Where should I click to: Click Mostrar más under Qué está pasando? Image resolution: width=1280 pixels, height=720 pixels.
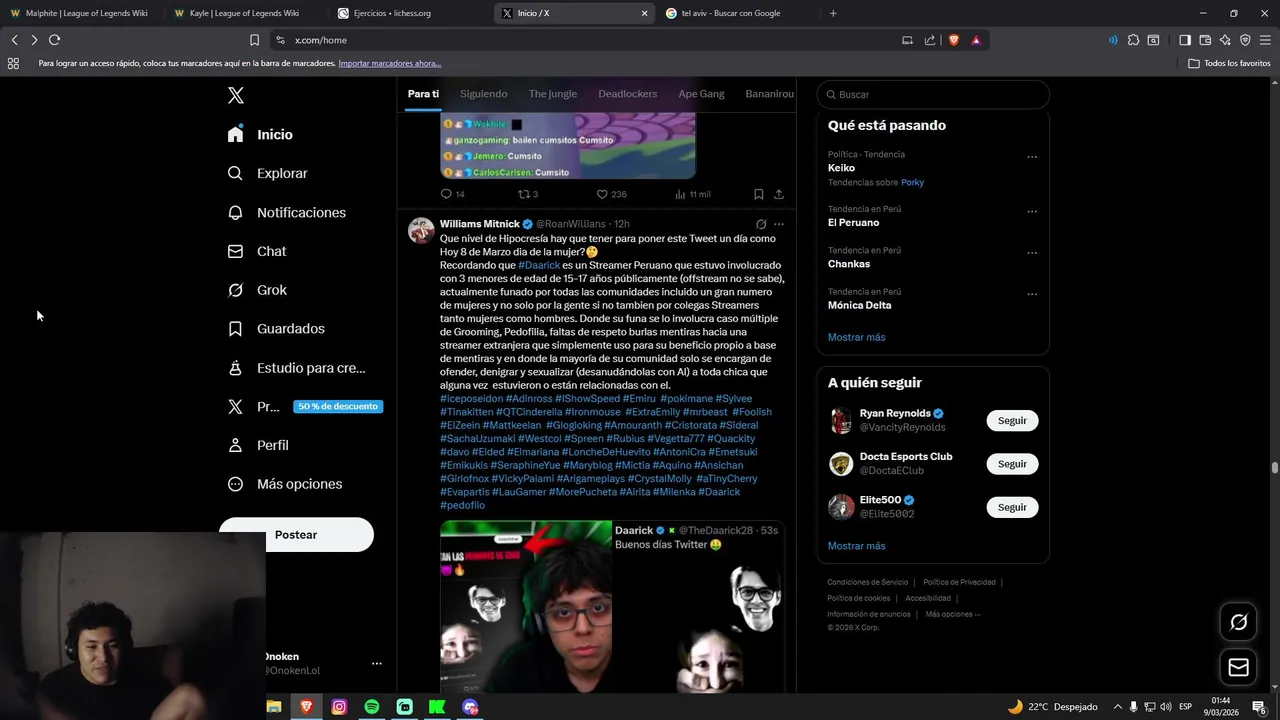[x=856, y=337]
